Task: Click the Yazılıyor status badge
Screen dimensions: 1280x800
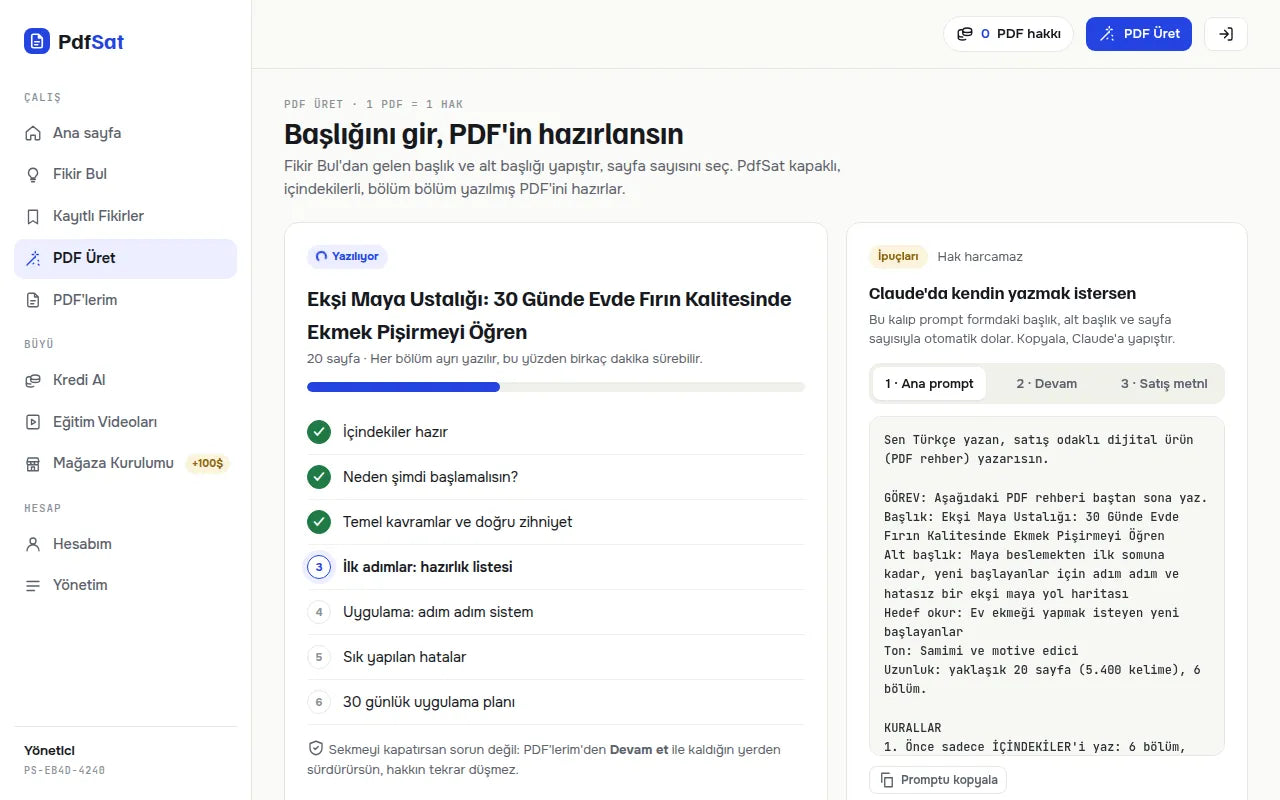Action: coord(347,257)
